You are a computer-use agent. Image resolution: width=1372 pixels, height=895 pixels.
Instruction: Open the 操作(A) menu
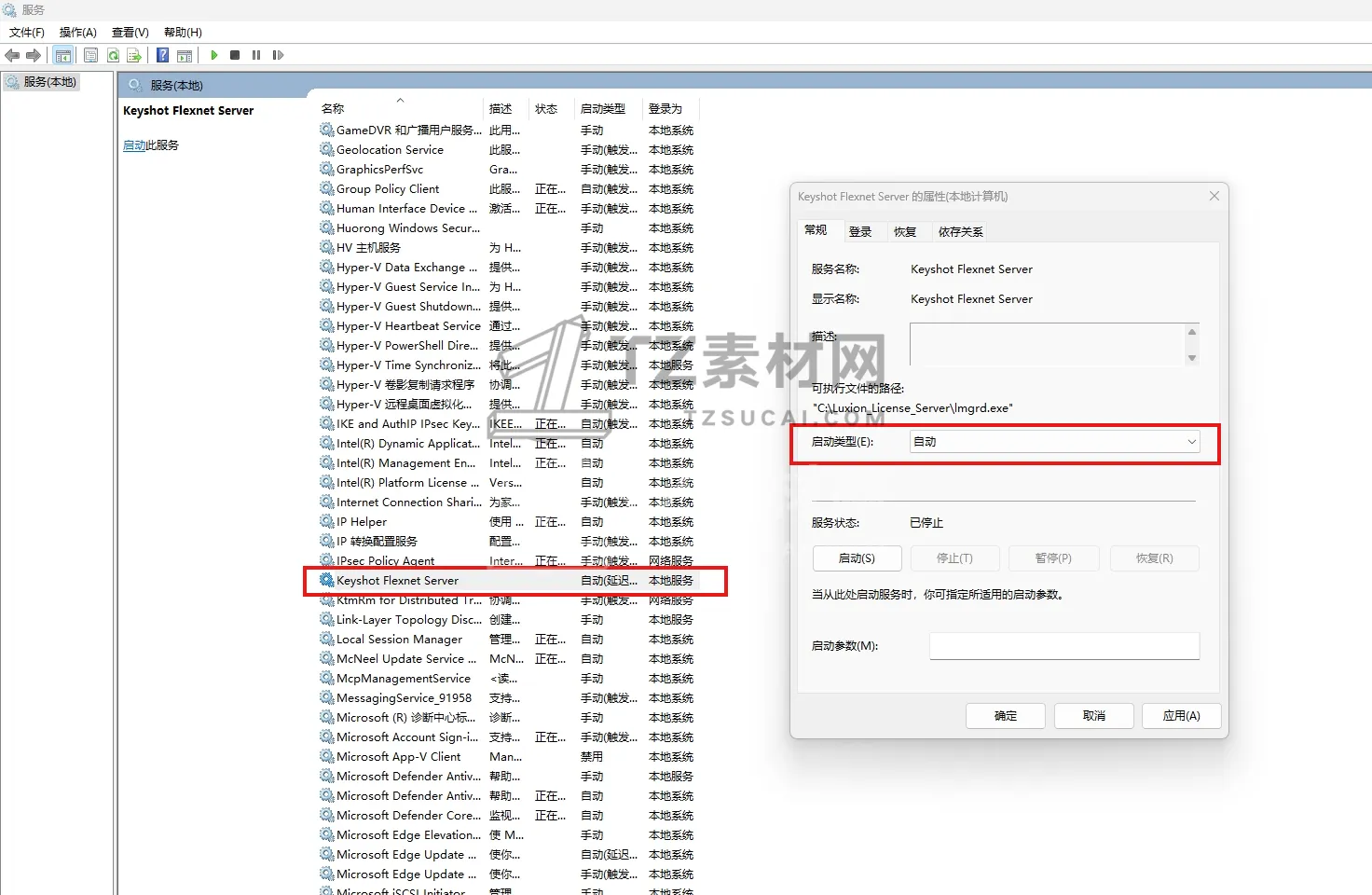pos(78,33)
